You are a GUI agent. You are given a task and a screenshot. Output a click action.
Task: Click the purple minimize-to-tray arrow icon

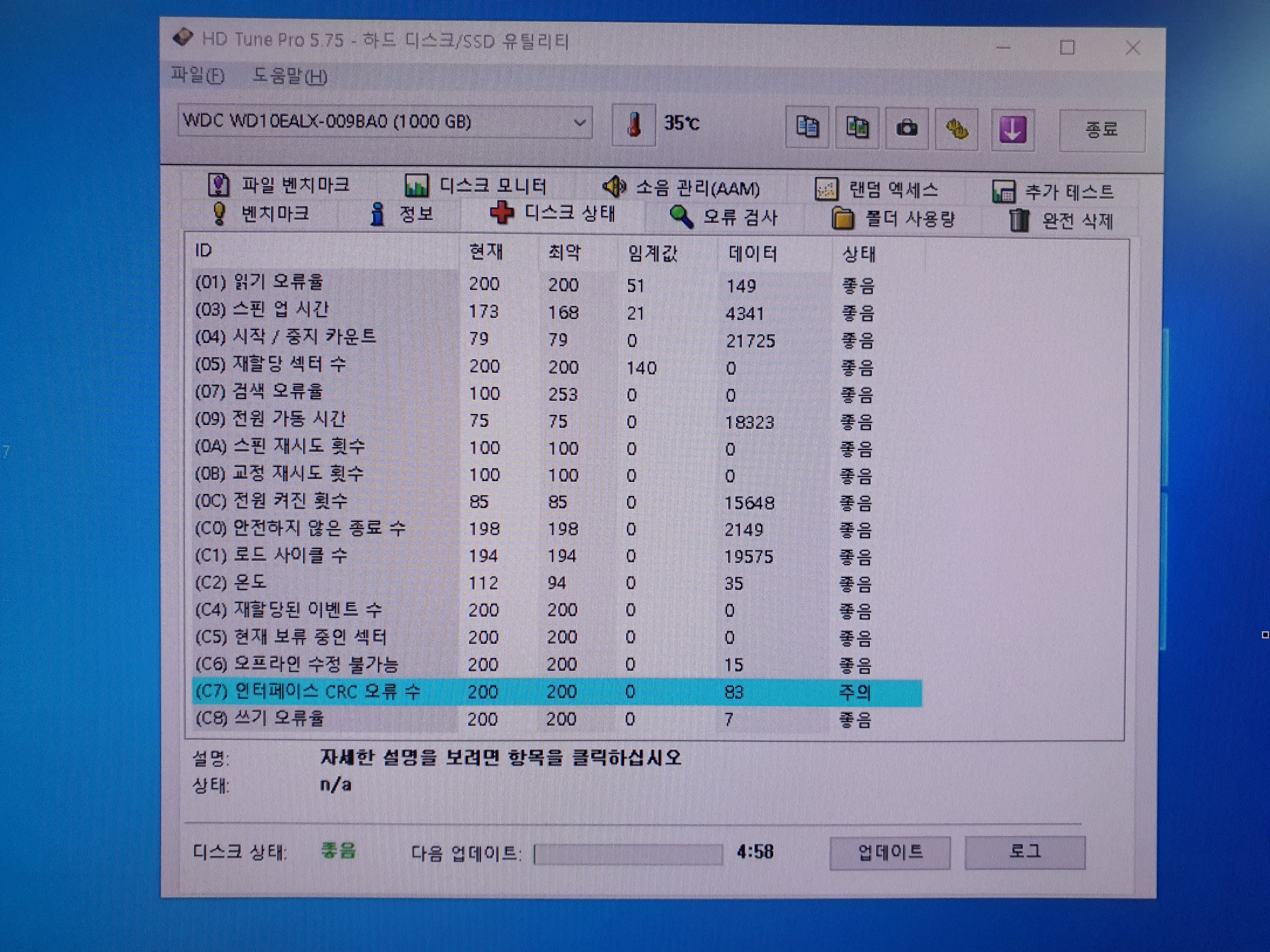coord(1012,130)
